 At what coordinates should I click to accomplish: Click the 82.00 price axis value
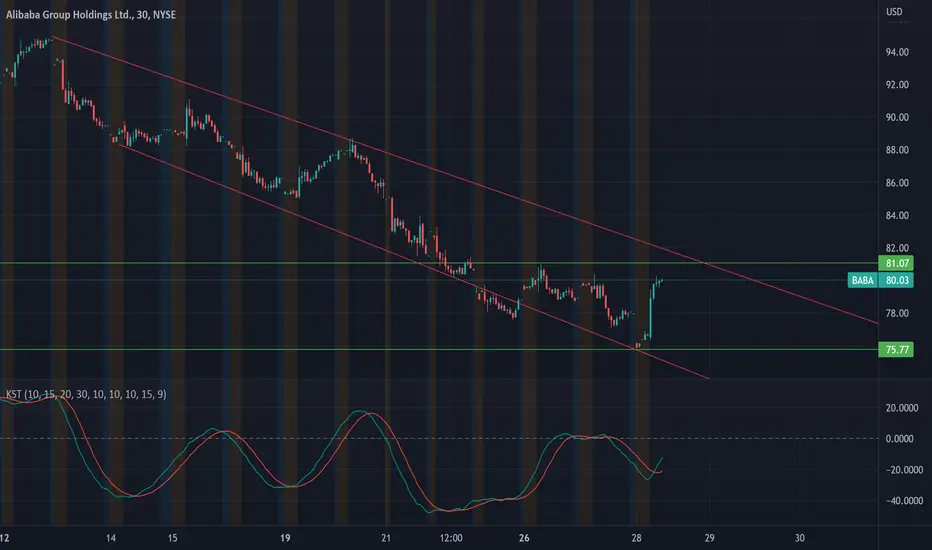(897, 248)
